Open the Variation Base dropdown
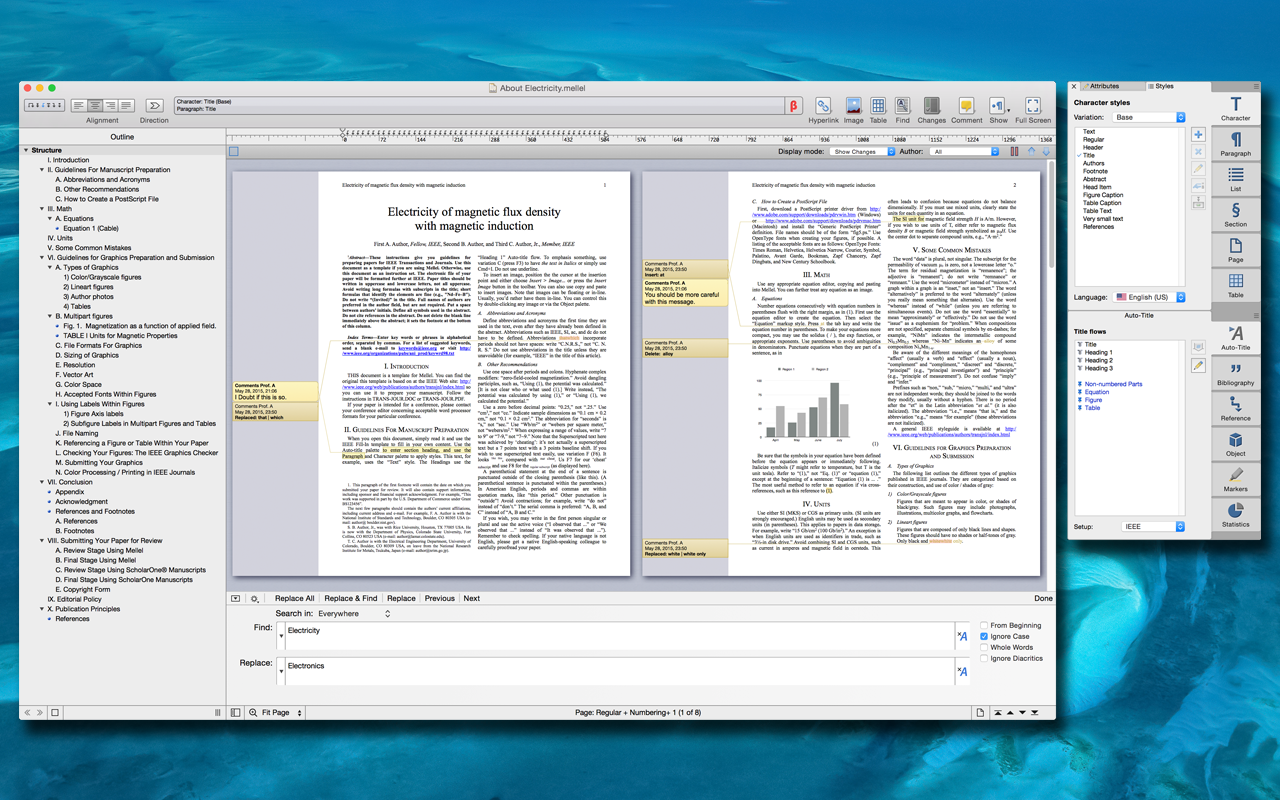1280x800 pixels. pos(1150,117)
